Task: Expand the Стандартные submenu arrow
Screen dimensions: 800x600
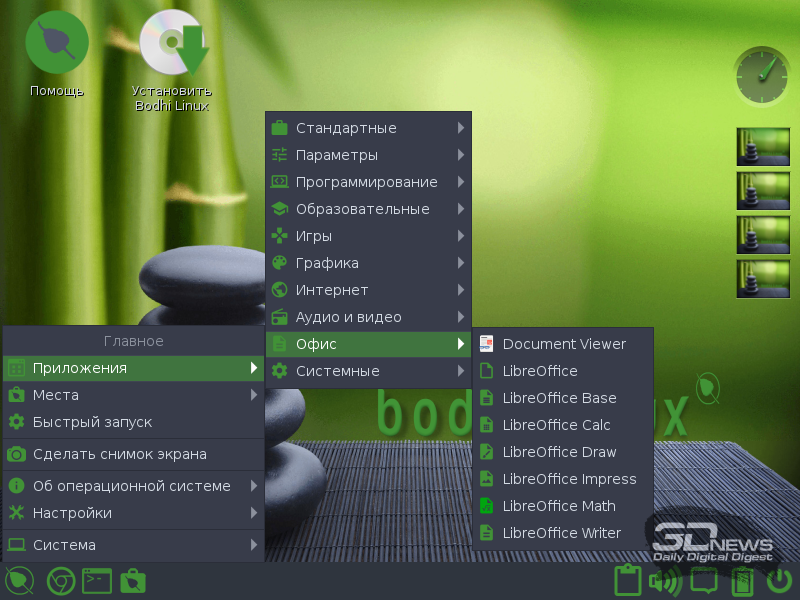Action: [461, 128]
